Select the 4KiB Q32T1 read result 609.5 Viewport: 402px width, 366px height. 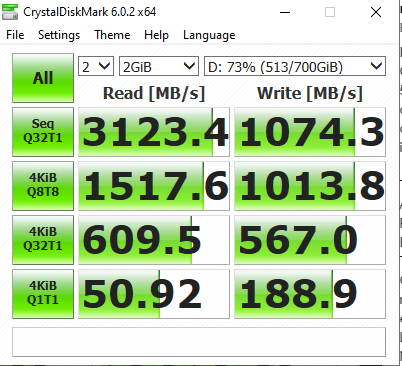tap(154, 240)
